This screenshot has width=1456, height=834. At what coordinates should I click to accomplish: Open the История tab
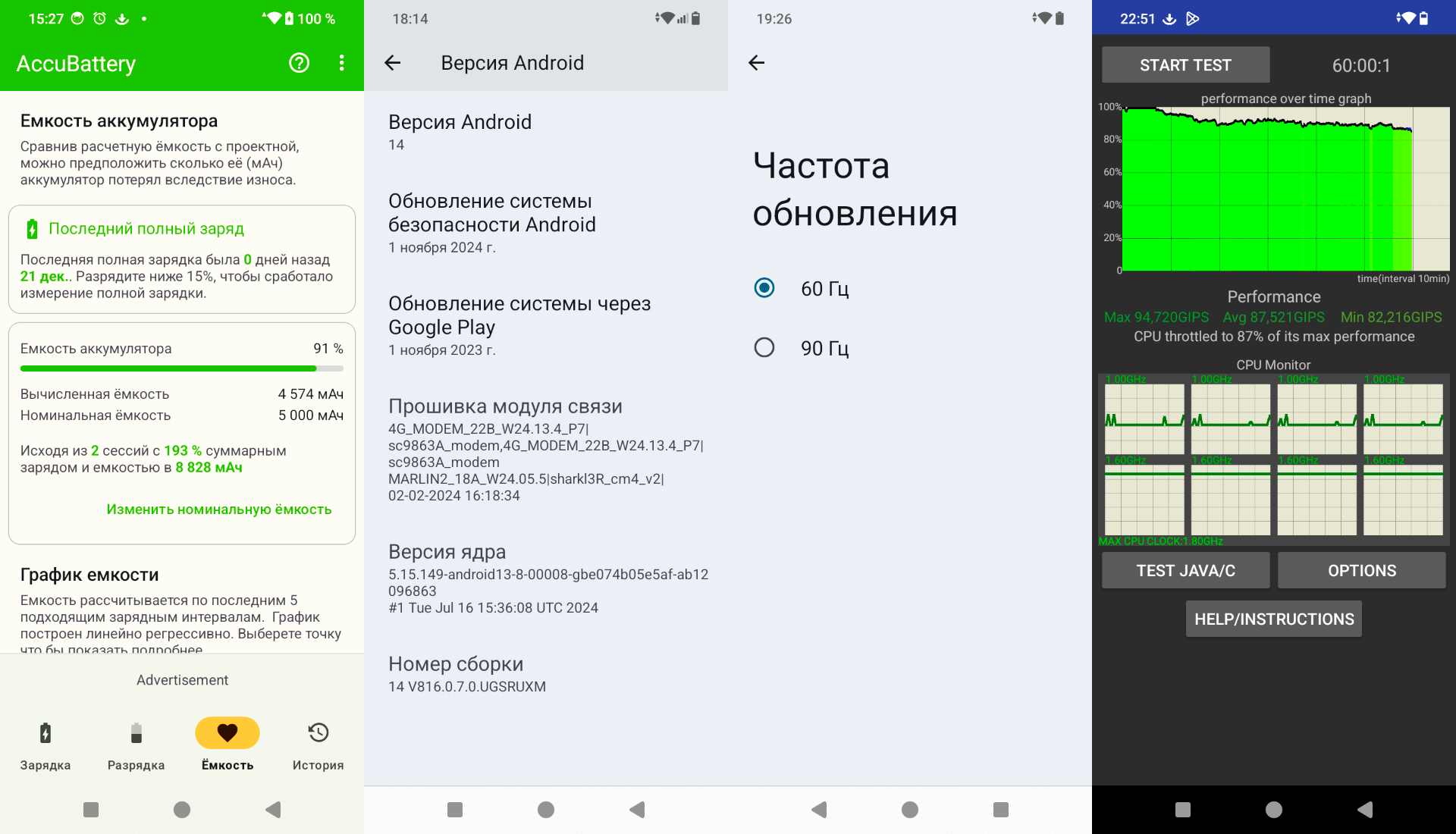click(x=318, y=747)
